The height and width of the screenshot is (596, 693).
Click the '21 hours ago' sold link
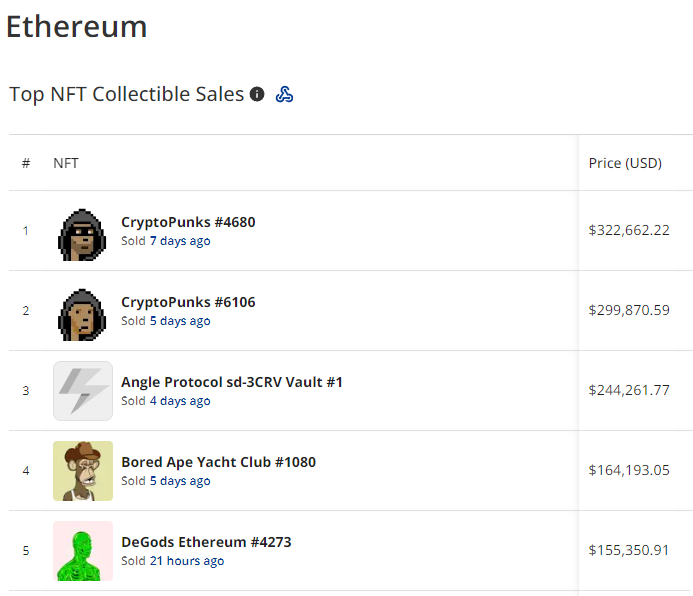point(187,561)
